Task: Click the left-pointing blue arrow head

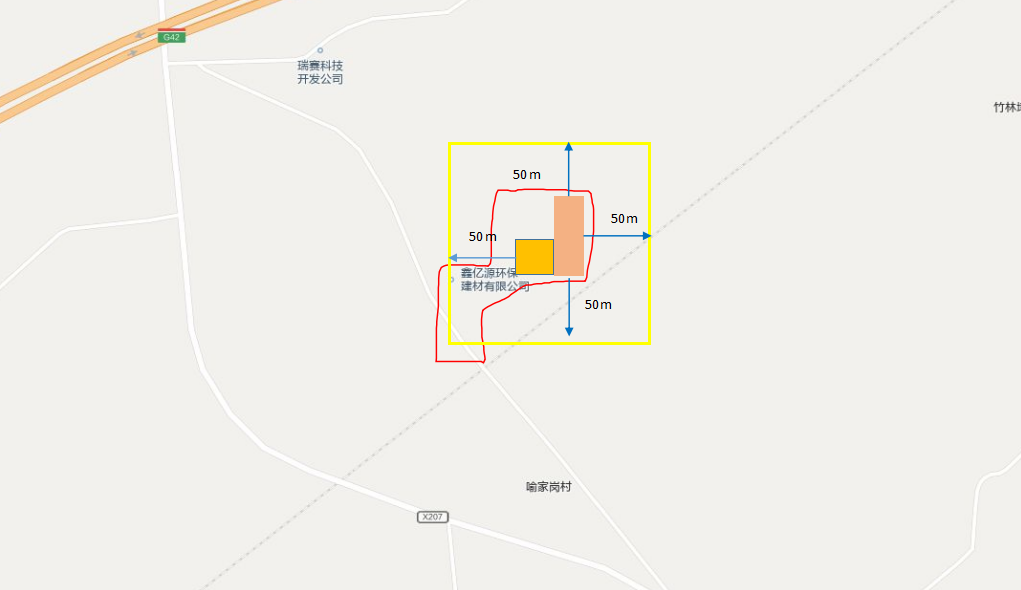Action: tap(453, 258)
